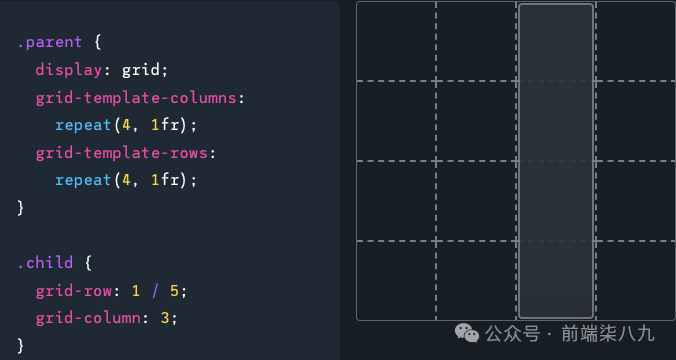Click the top-left cell of the grid preview
Viewport: 676px width, 360px height.
(396, 41)
